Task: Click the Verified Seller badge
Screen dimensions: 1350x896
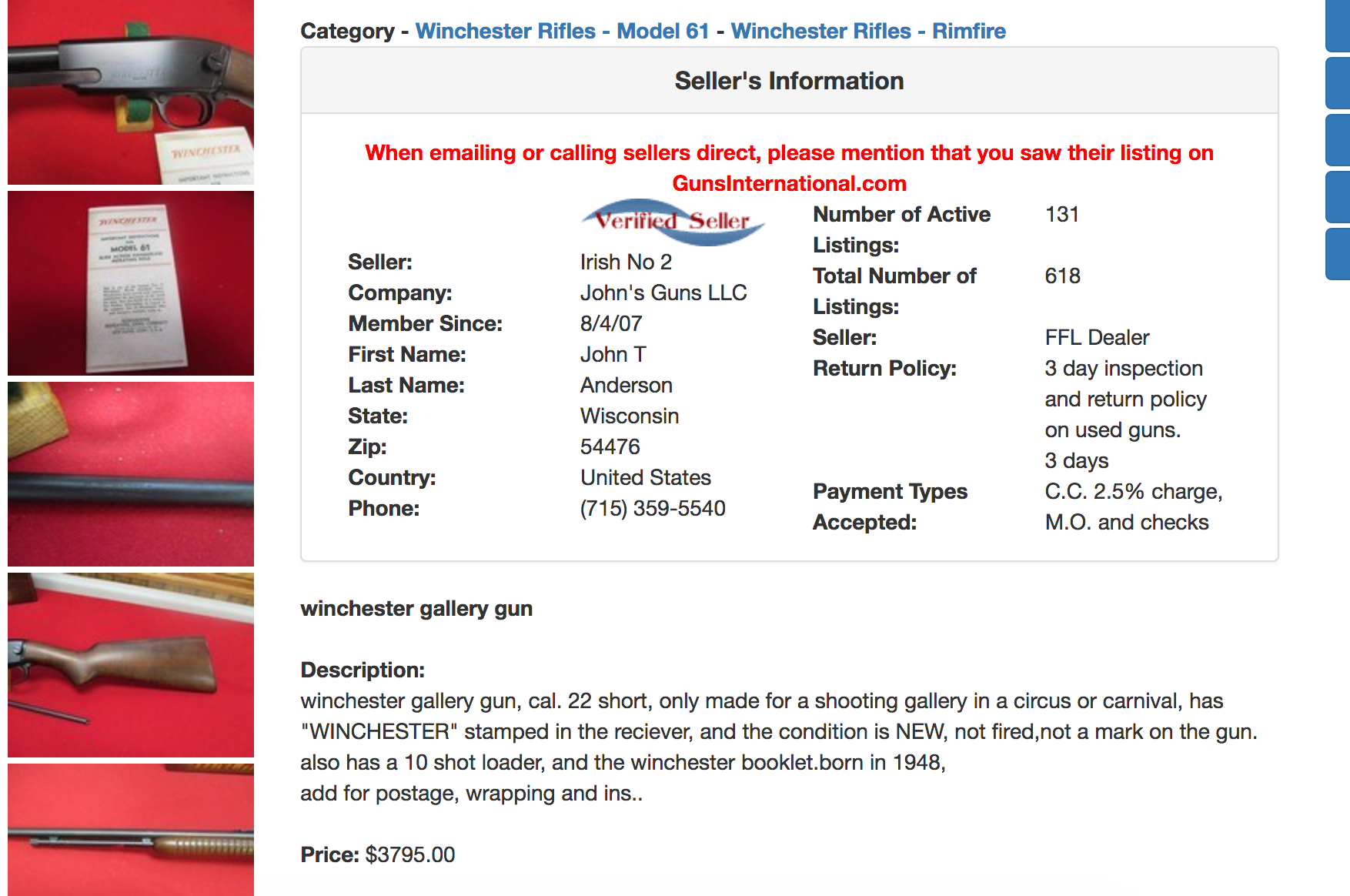Action: 672,222
